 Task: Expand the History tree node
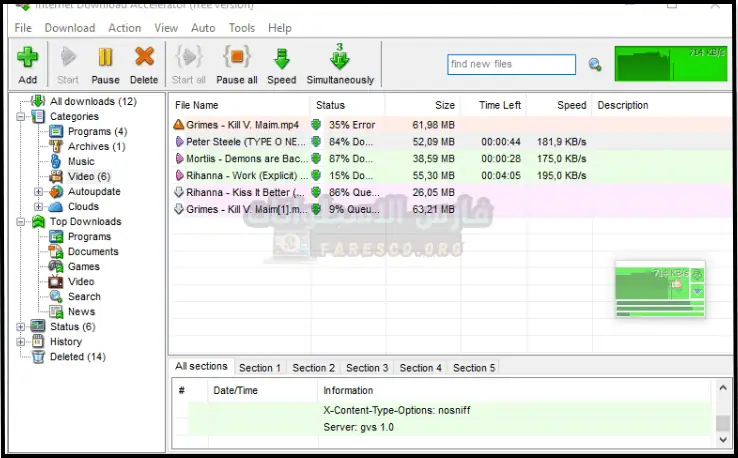pos(23,342)
